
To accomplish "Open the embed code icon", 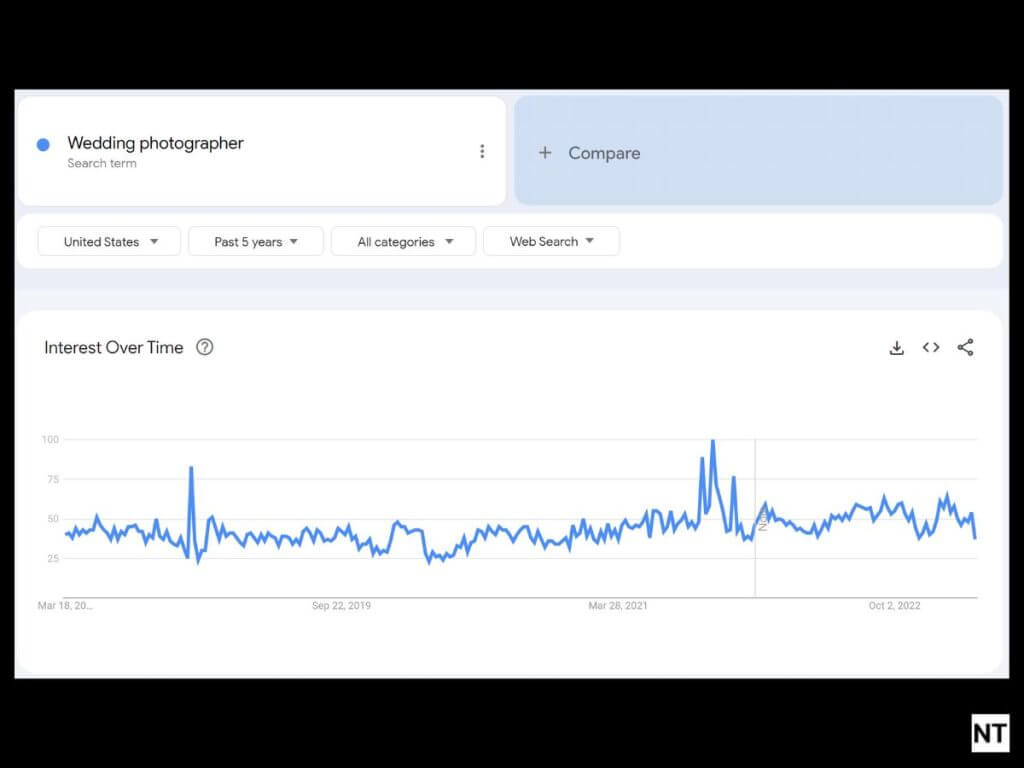I will (931, 347).
